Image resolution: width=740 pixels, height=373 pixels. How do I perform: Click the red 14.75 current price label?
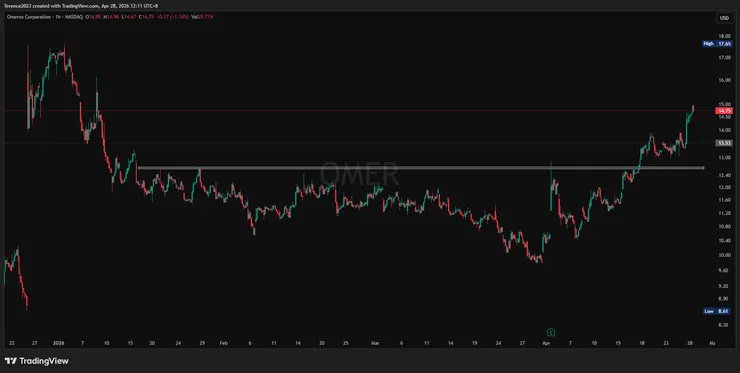click(724, 110)
